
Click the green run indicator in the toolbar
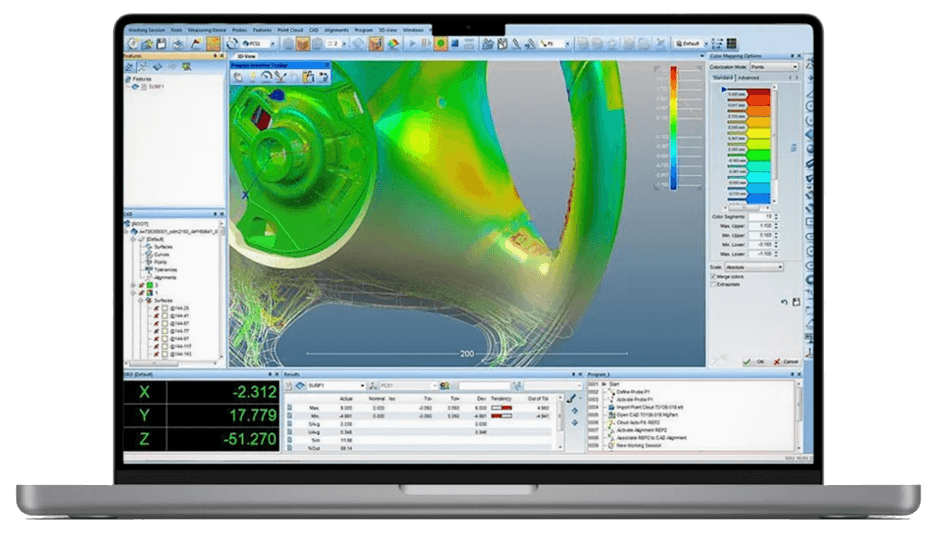tap(439, 44)
